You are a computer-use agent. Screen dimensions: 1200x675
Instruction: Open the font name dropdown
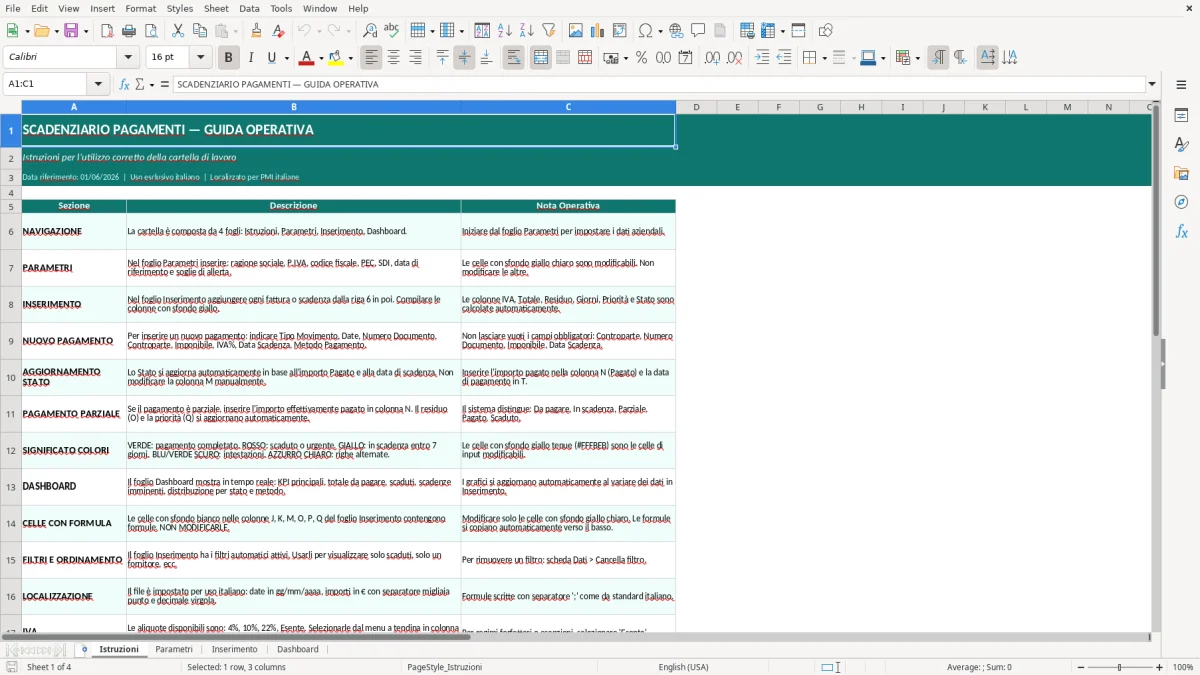pyautogui.click(x=129, y=58)
